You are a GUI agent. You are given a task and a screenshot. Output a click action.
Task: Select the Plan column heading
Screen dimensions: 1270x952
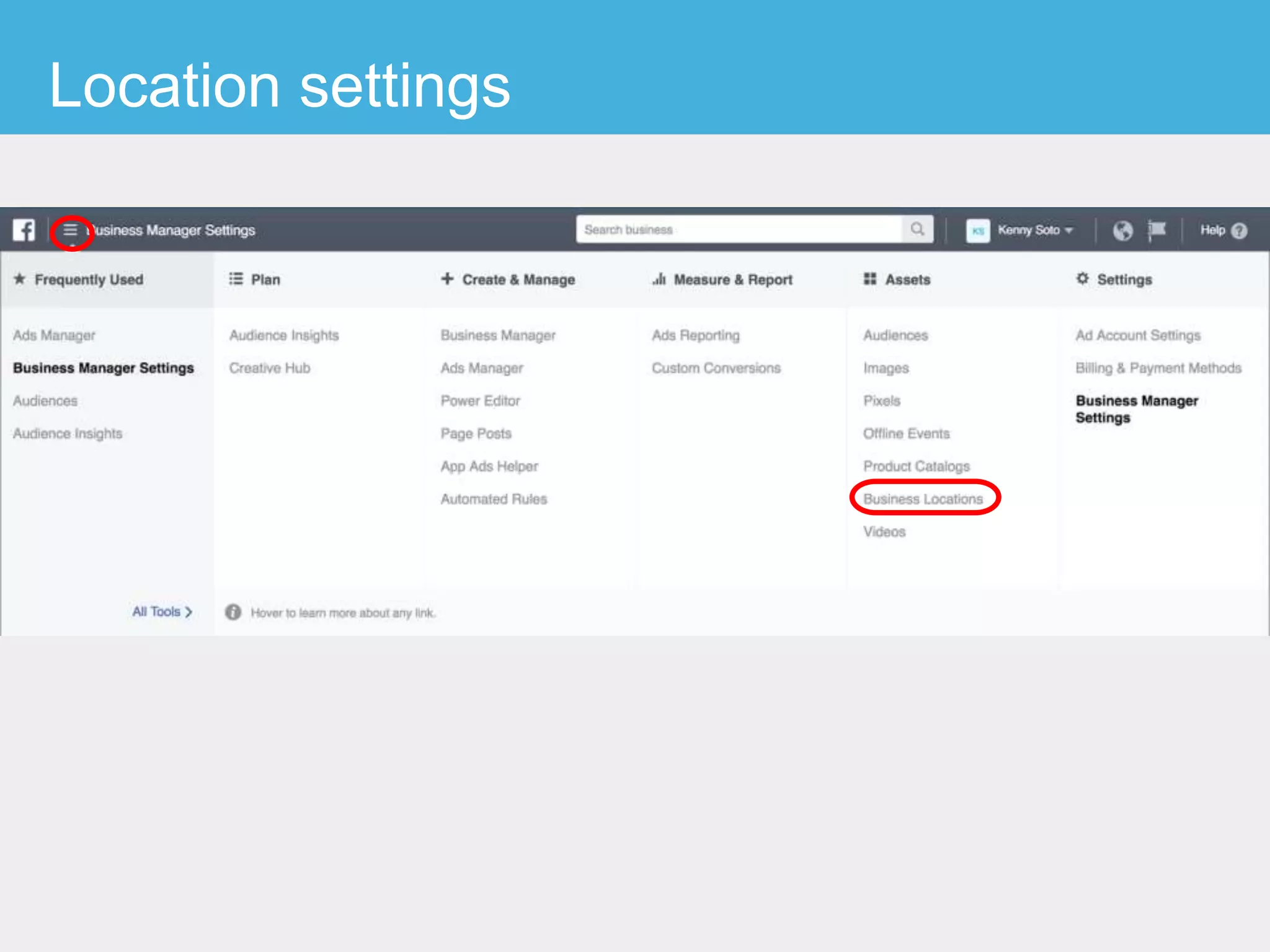coord(265,280)
